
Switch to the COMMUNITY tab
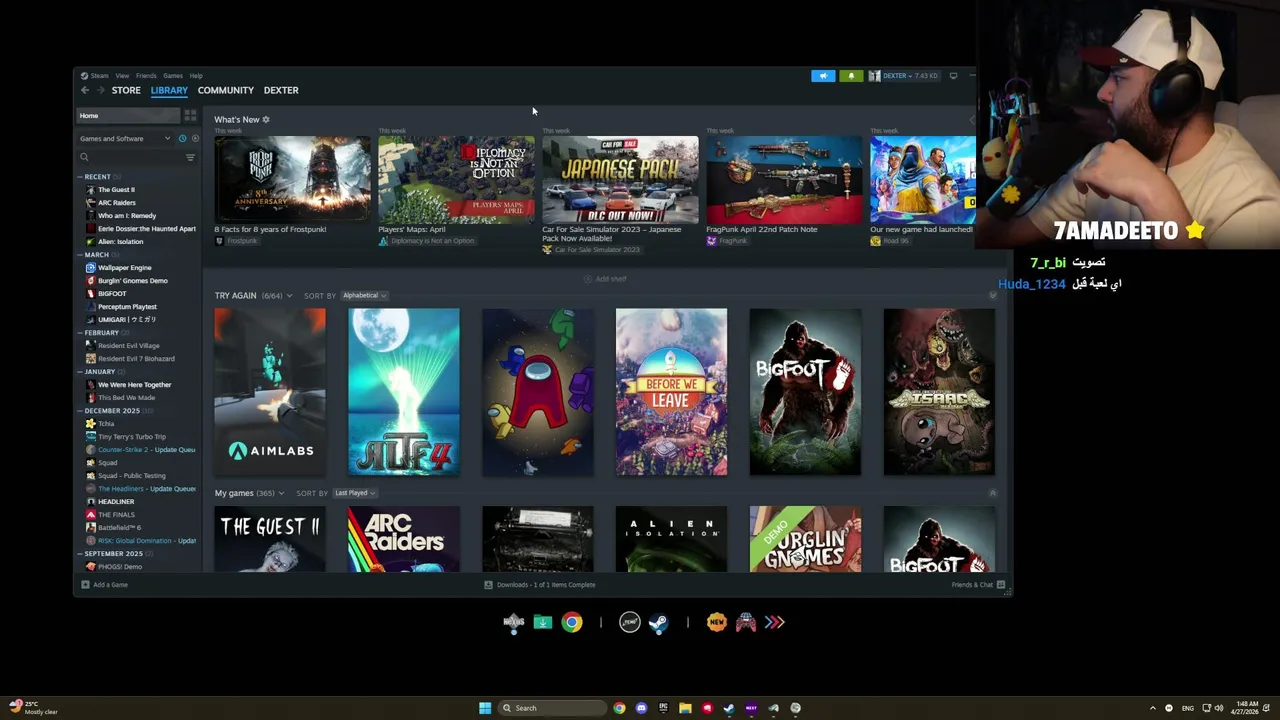(225, 90)
